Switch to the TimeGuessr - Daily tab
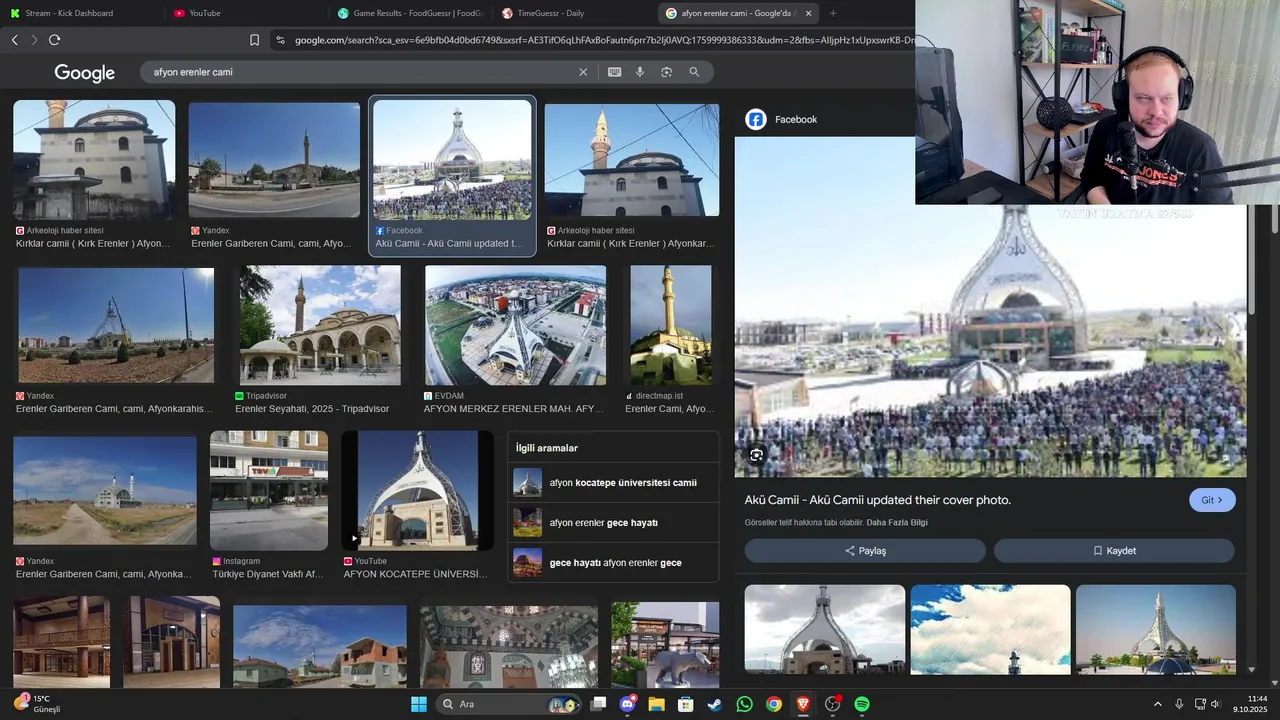This screenshot has width=1280, height=720. (x=574, y=13)
